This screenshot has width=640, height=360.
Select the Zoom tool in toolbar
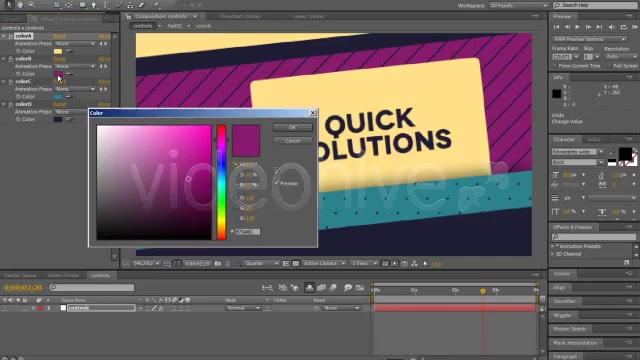coord(31,5)
